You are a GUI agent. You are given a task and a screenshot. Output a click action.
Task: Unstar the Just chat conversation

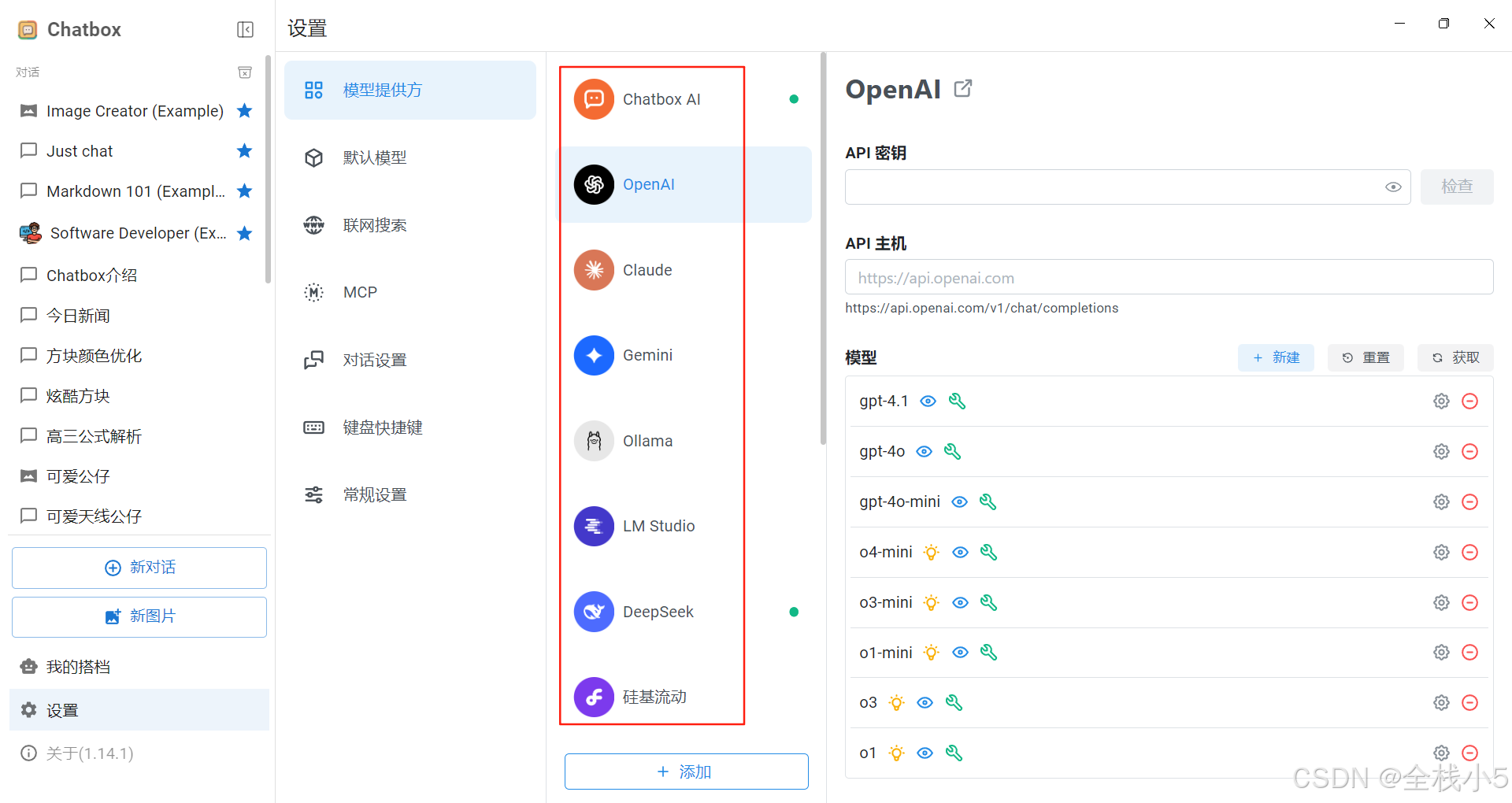point(245,150)
